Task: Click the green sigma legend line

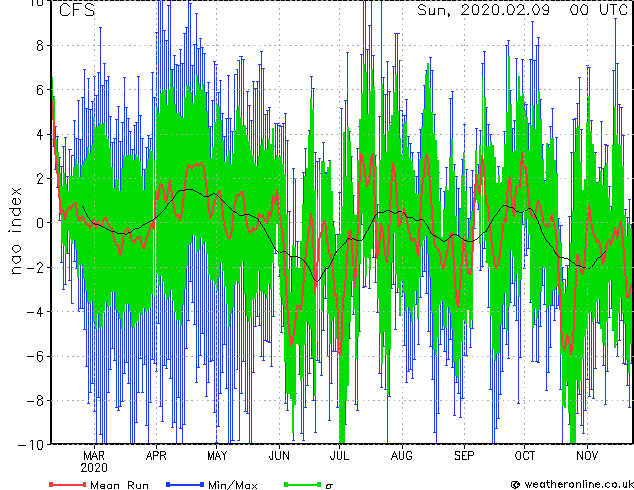Action: click(303, 484)
